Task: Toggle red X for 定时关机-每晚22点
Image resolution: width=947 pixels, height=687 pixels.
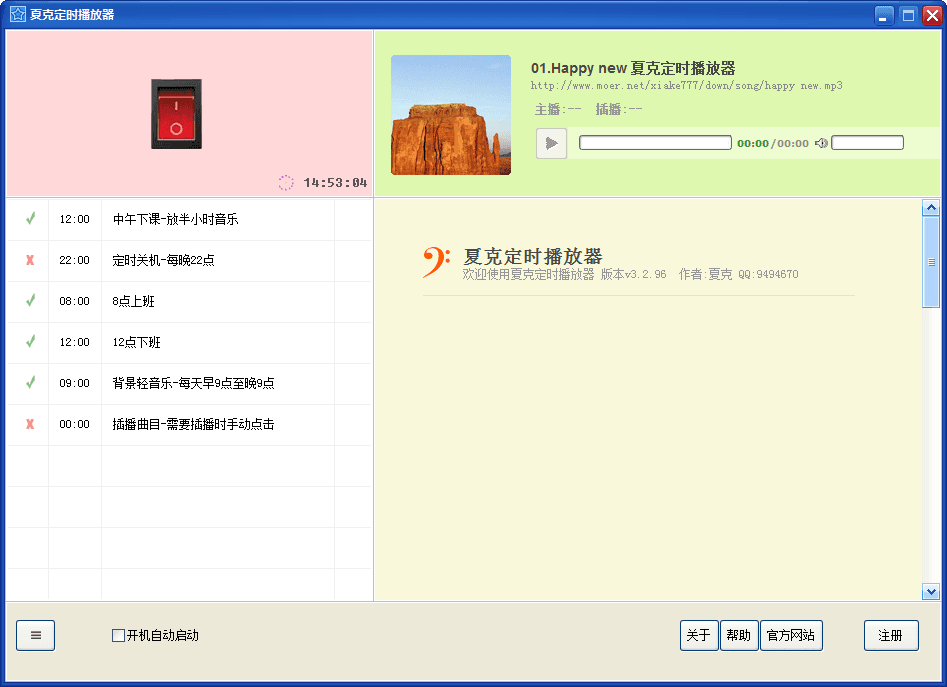Action: click(x=30, y=260)
